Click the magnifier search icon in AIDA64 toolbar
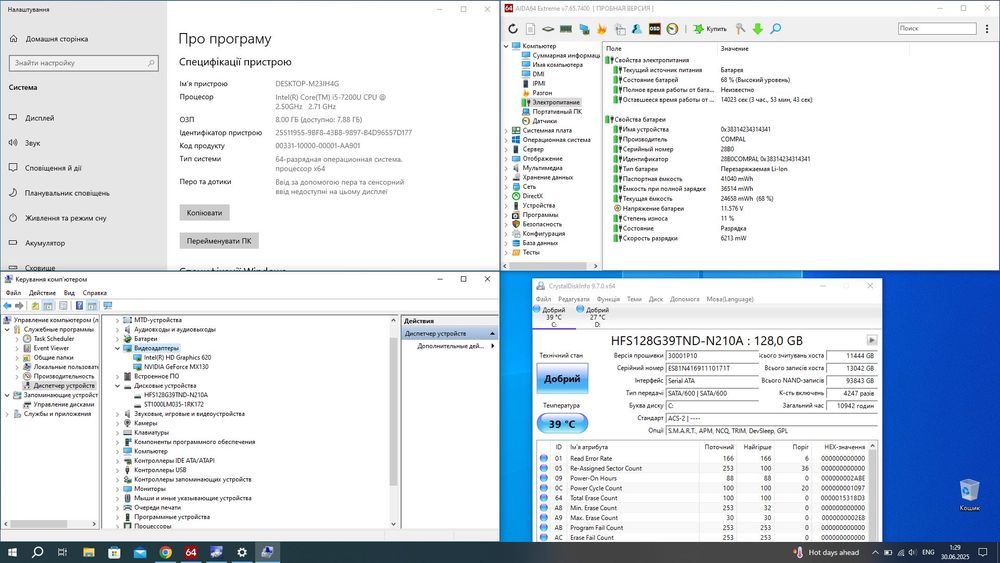The width and height of the screenshot is (1000, 563). coord(775,29)
